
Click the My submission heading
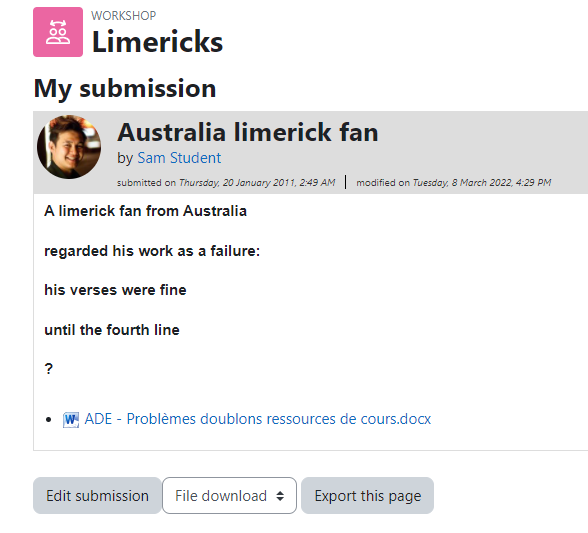(x=125, y=89)
